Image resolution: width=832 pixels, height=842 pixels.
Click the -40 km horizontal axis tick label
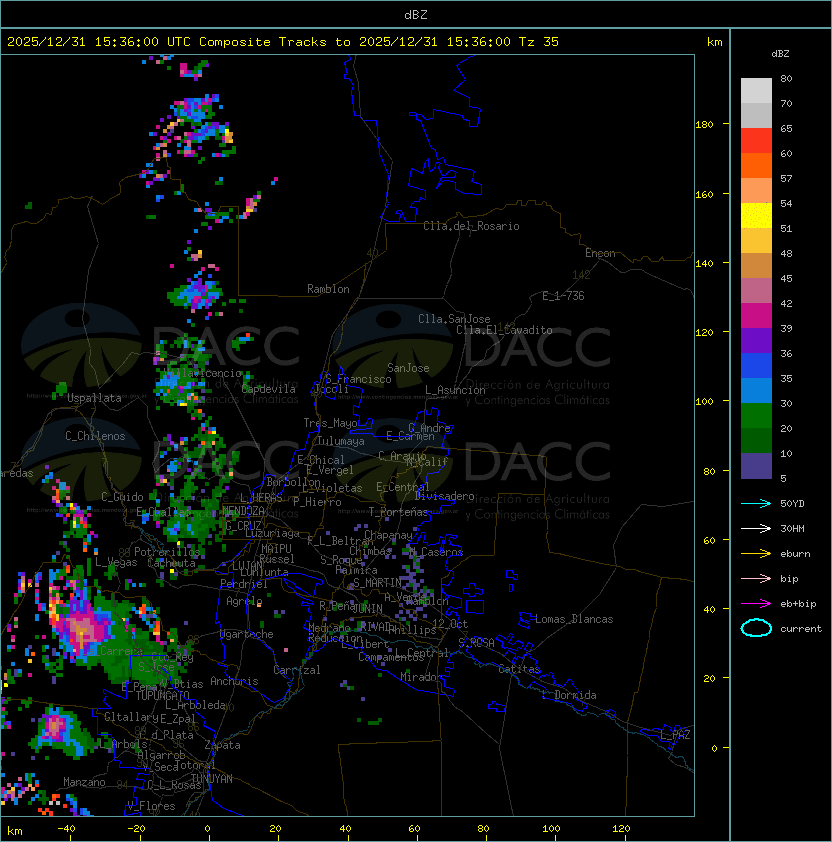(x=67, y=829)
